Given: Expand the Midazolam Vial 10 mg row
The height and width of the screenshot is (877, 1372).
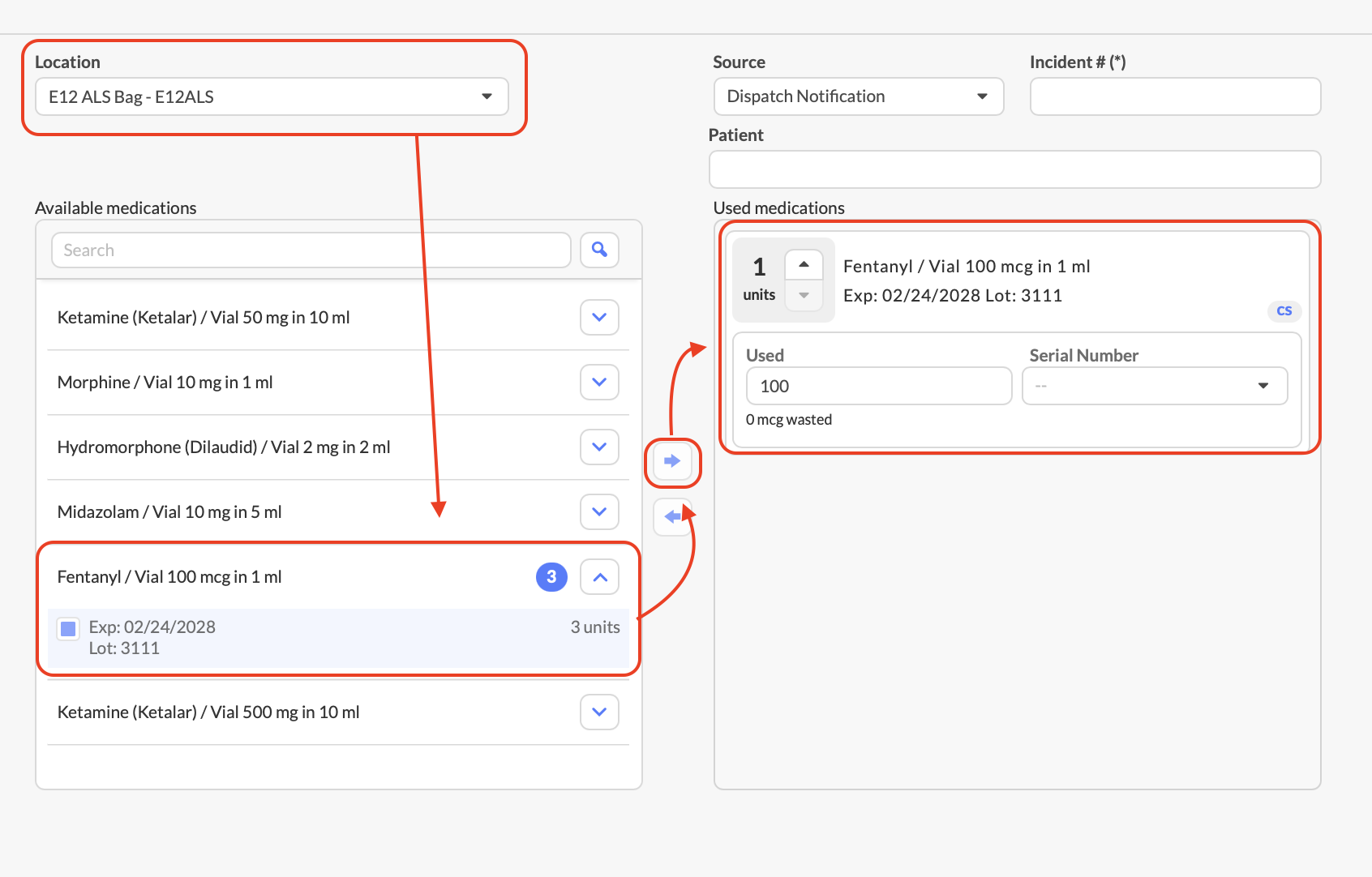Looking at the screenshot, I should point(599,511).
